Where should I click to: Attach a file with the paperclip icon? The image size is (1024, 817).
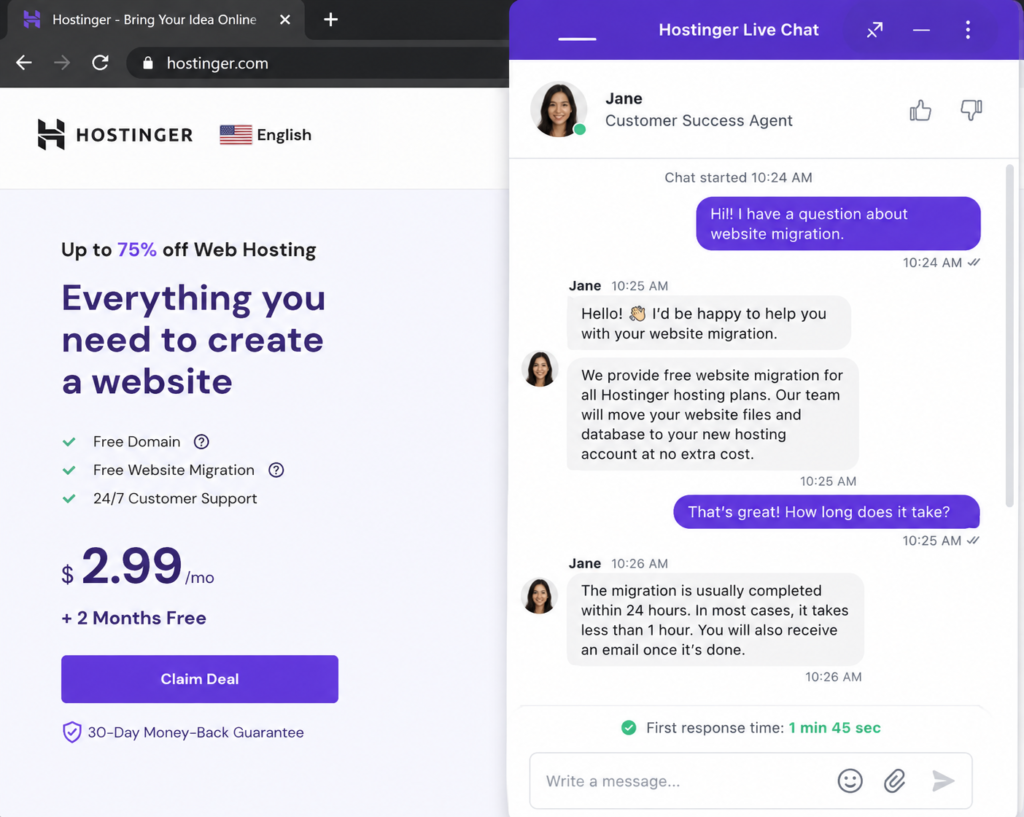[895, 780]
